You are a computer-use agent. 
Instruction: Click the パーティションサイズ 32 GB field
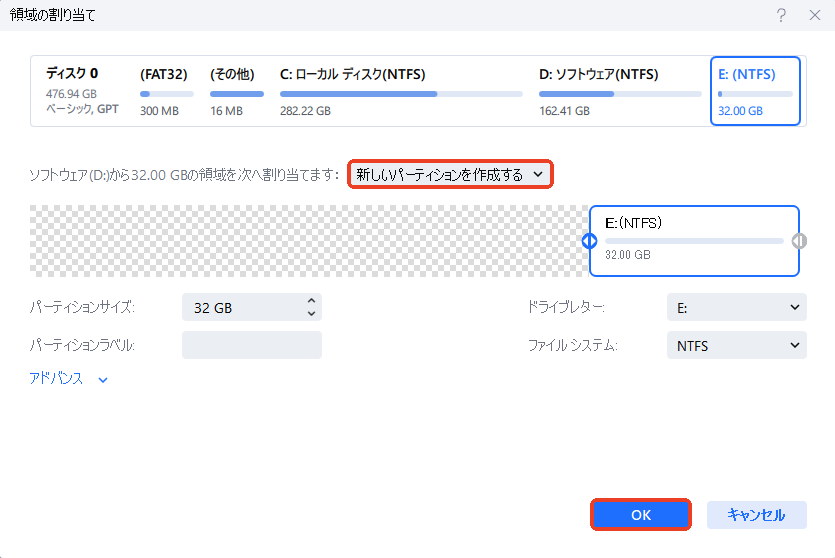[240, 308]
